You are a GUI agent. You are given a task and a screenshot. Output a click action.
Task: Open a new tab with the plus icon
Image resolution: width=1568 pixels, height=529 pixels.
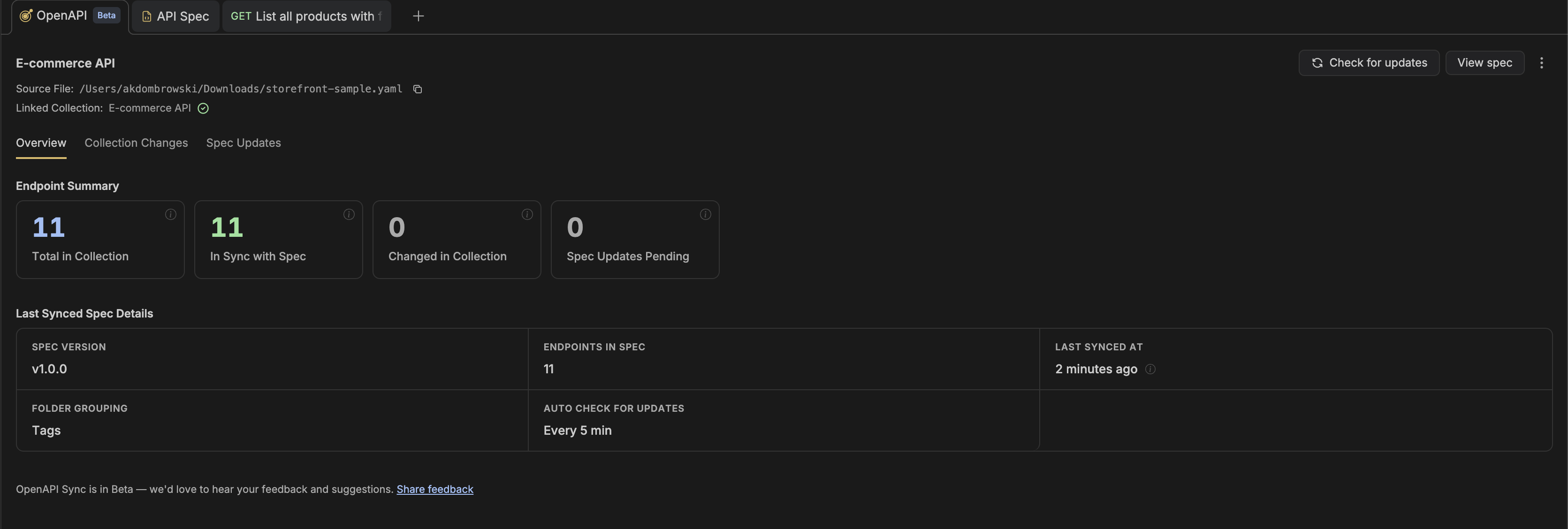[418, 16]
